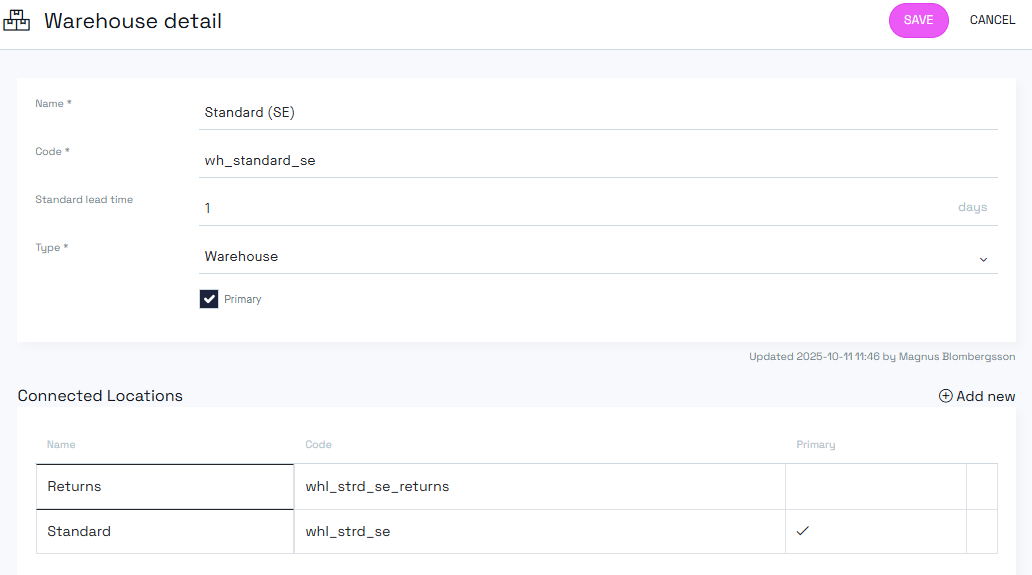This screenshot has width=1032, height=575.
Task: Click the Name column header in Connected Locations
Action: pos(61,444)
